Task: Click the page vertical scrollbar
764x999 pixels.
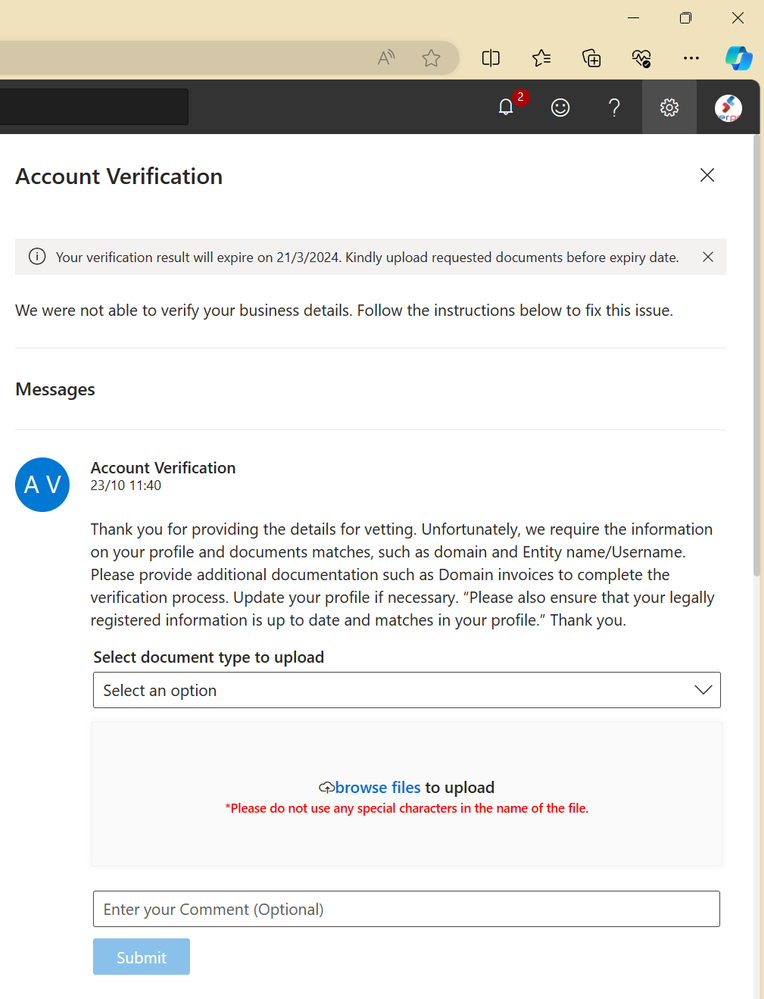Action: click(758, 357)
